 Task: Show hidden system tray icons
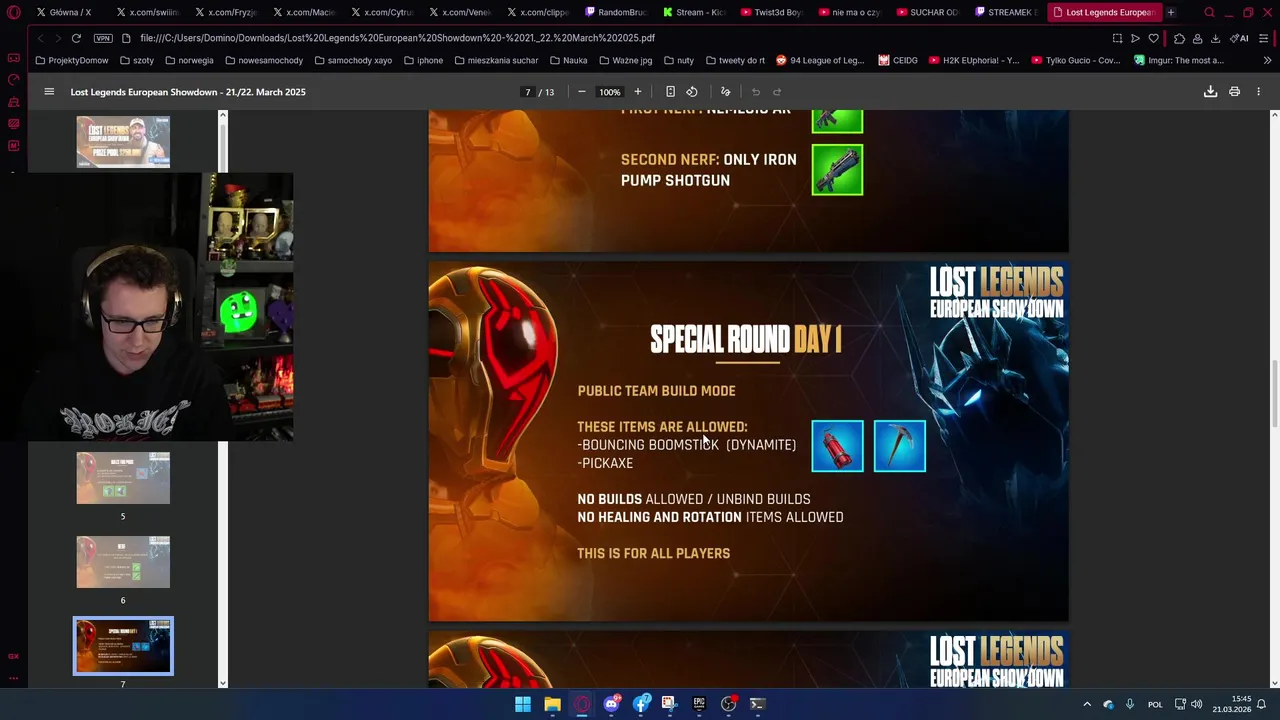[x=1087, y=704]
